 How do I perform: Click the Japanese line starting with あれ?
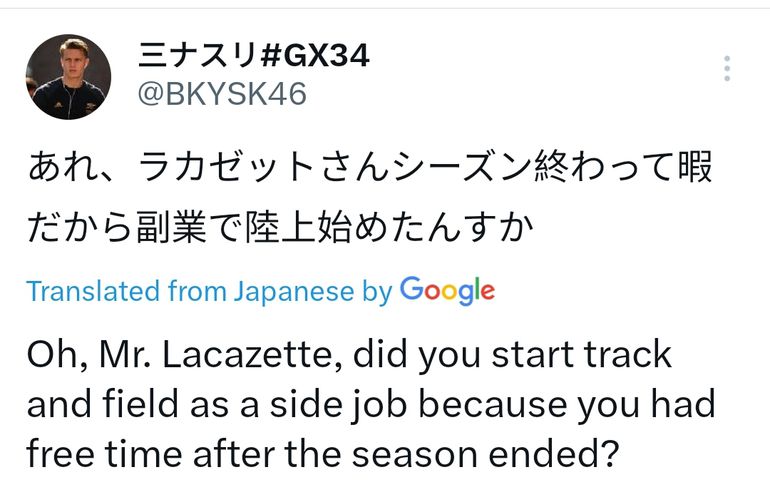pyautogui.click(x=368, y=167)
